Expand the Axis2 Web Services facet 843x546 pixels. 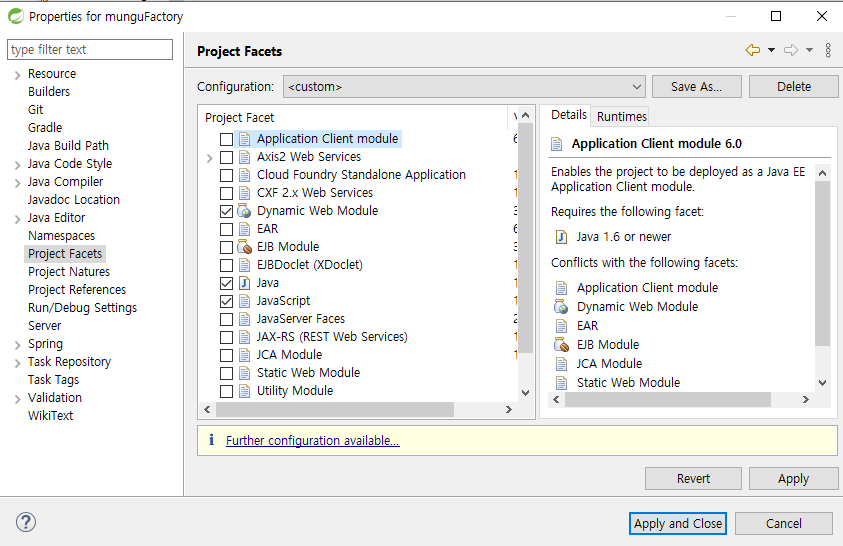210,158
